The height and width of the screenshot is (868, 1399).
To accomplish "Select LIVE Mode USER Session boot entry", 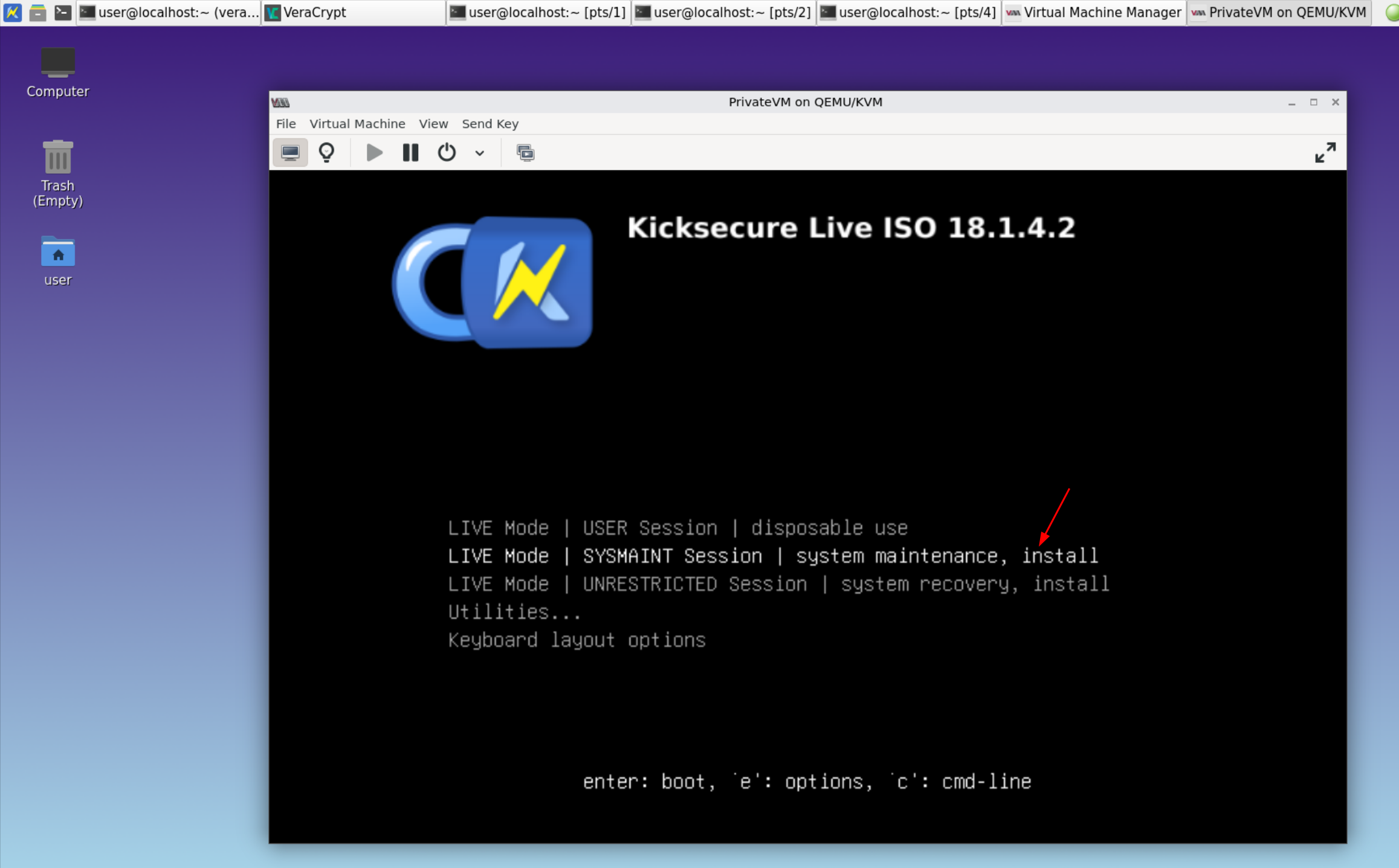I will (x=677, y=528).
